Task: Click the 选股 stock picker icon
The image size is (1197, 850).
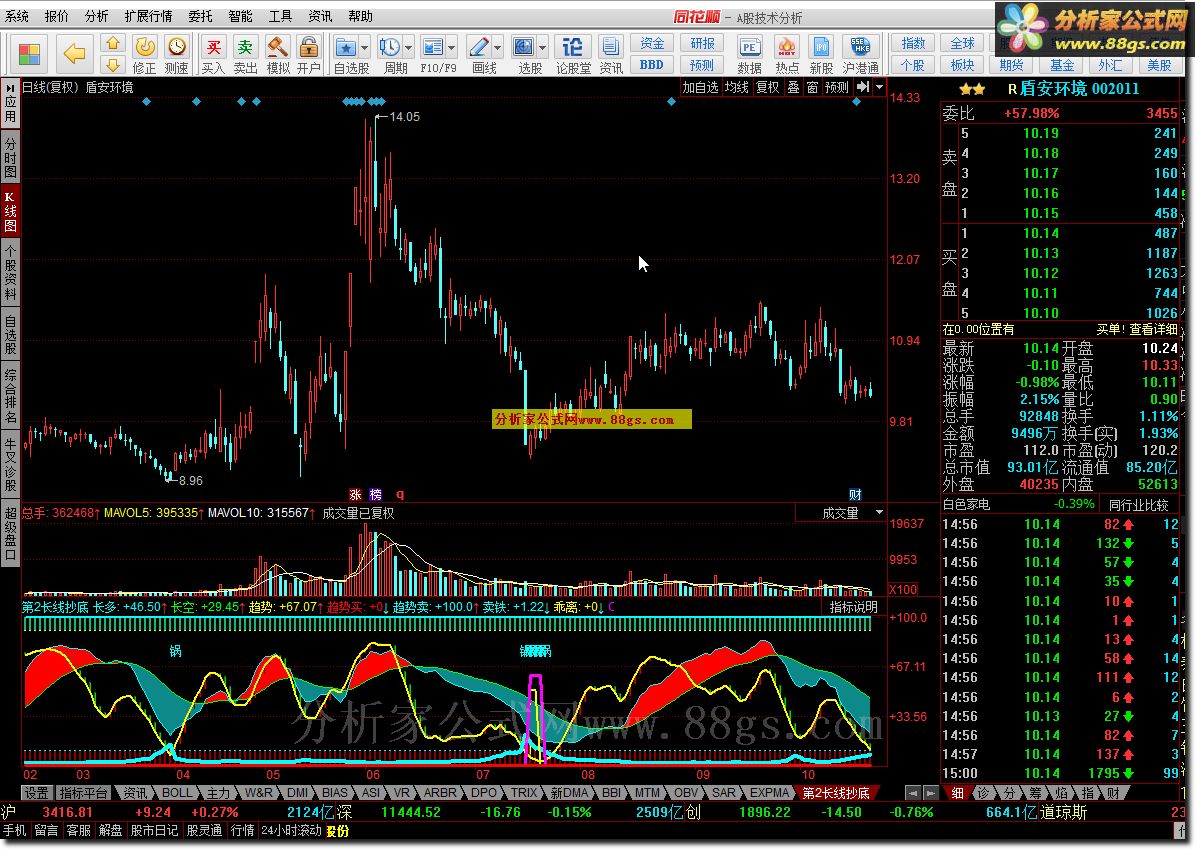Action: tap(524, 48)
